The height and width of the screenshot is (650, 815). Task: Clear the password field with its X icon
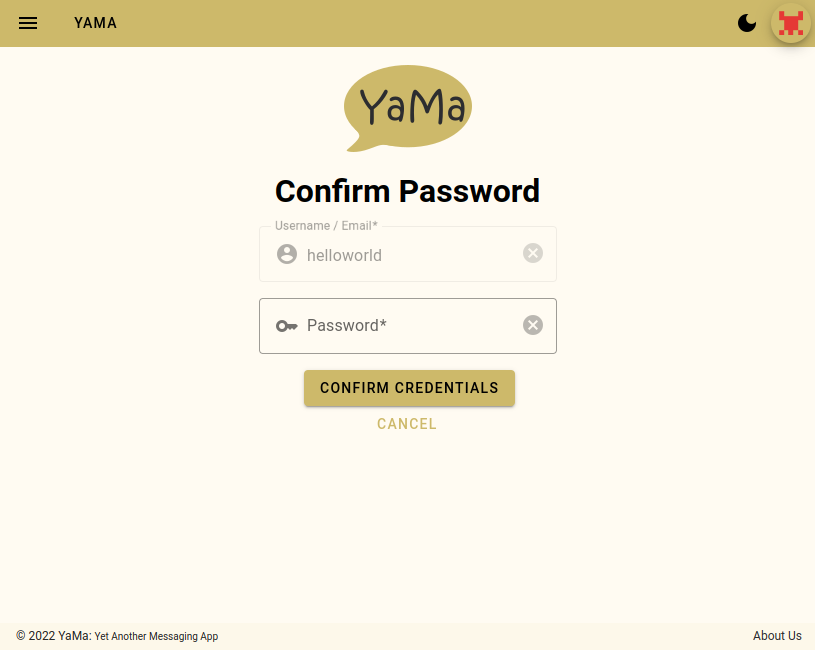533,325
